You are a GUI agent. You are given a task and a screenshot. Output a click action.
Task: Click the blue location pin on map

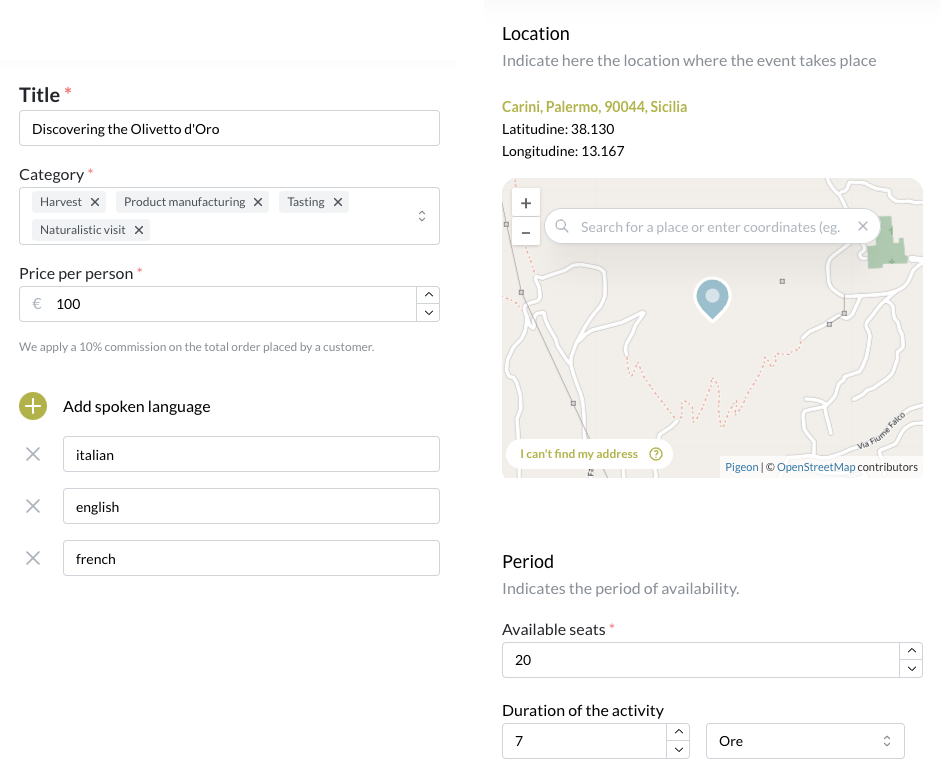[712, 298]
